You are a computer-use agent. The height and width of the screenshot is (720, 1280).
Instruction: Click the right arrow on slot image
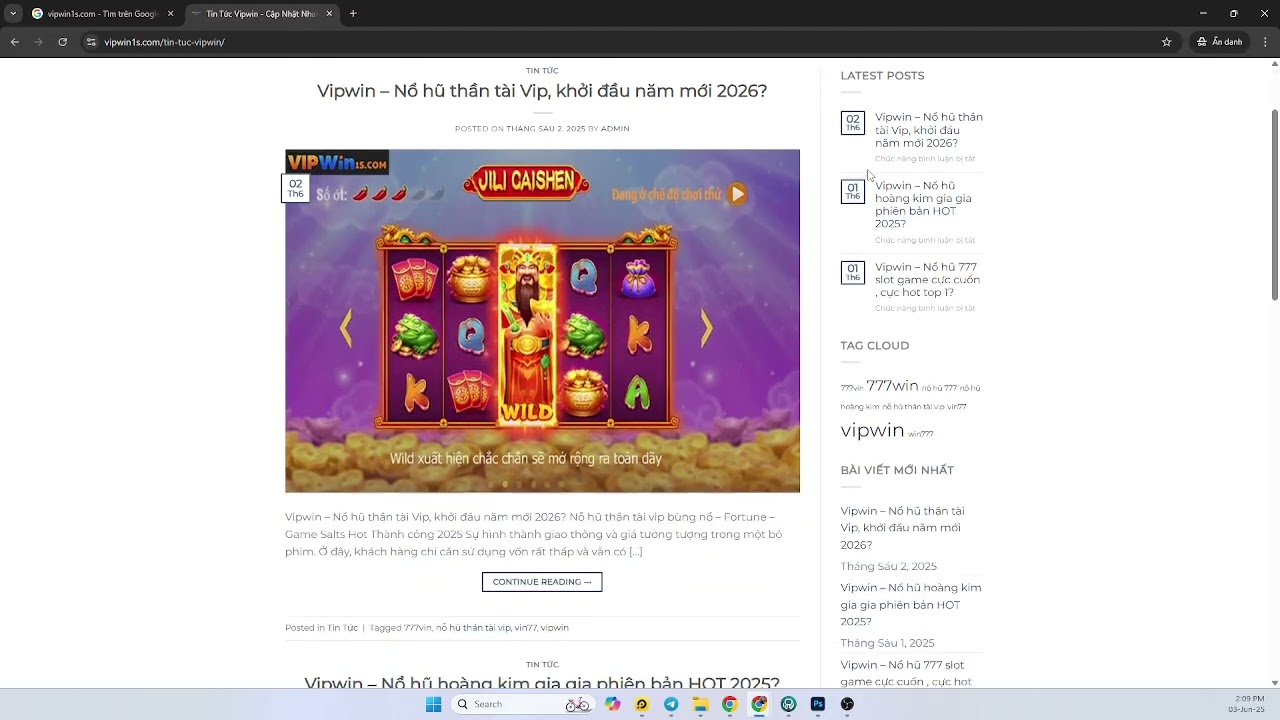point(706,328)
